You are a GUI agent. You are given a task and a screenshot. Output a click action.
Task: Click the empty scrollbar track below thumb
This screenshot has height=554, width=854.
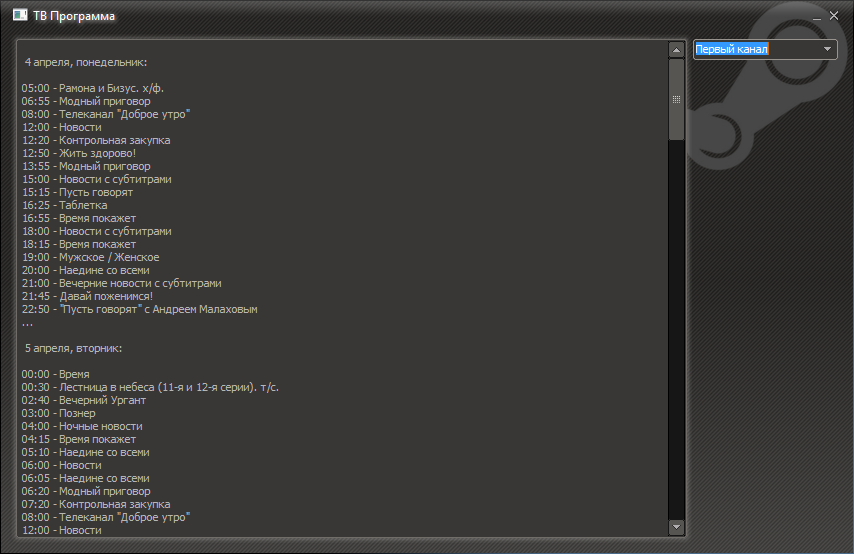pos(676,330)
